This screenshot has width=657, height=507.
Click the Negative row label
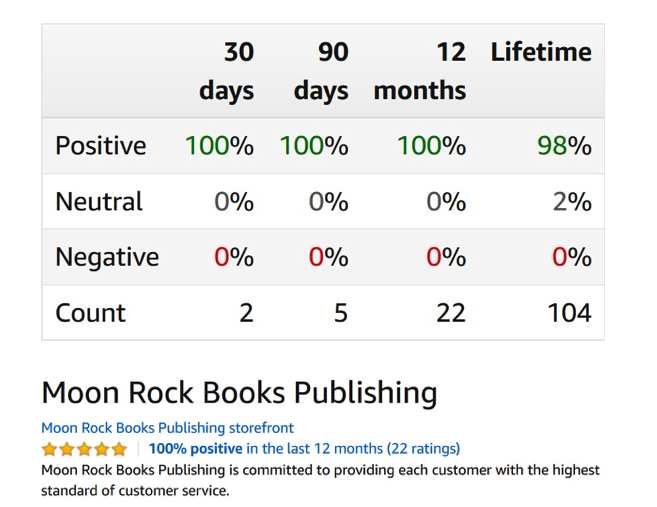tap(107, 258)
